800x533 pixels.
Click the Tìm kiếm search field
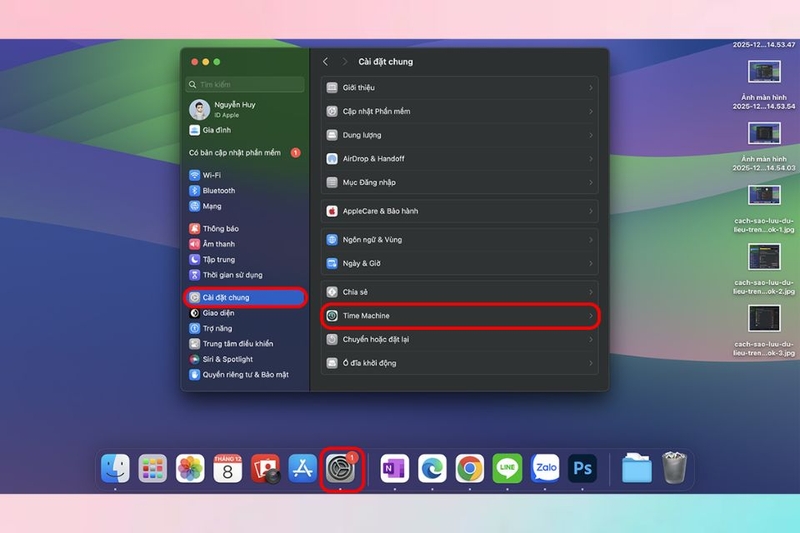(245, 84)
